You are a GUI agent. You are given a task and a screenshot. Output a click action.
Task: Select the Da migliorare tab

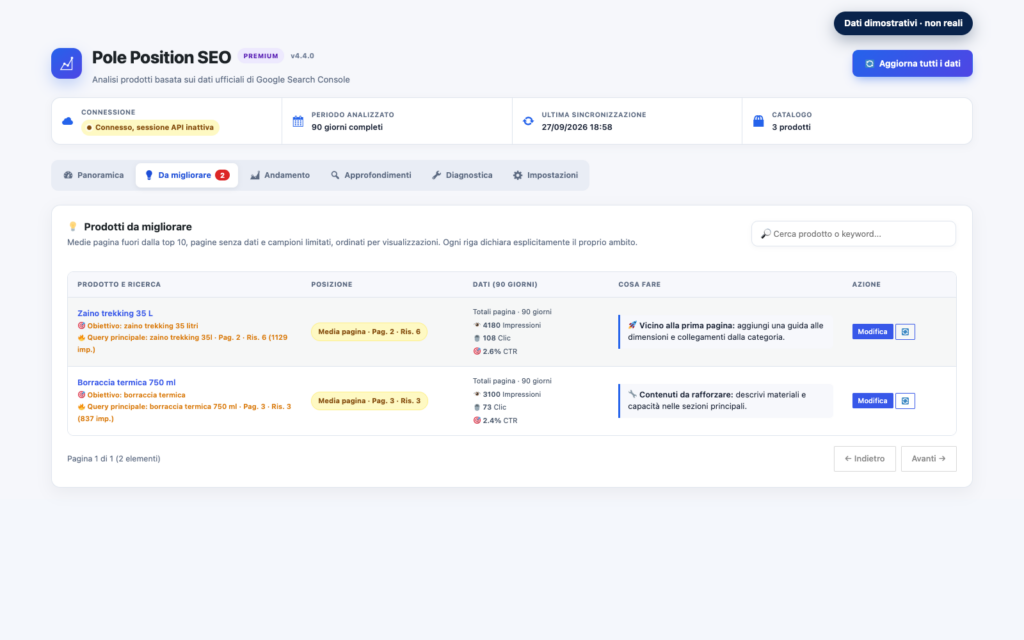point(187,175)
